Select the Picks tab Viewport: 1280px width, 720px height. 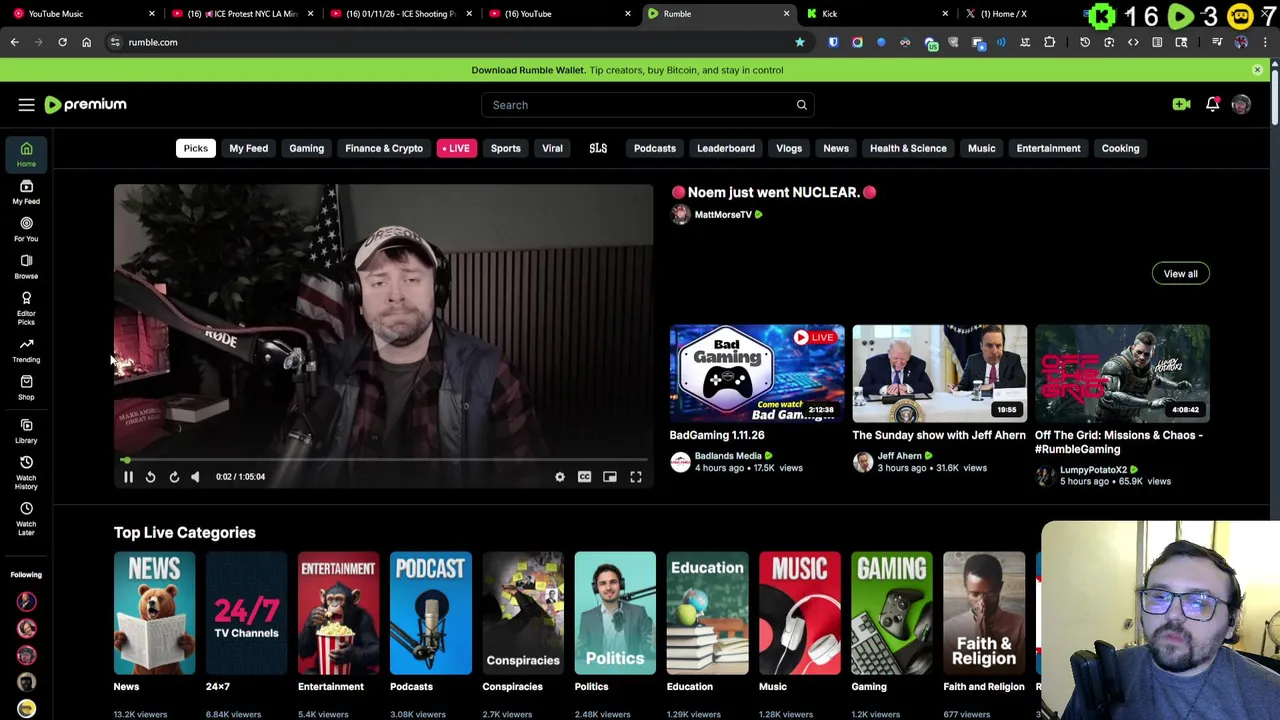195,148
